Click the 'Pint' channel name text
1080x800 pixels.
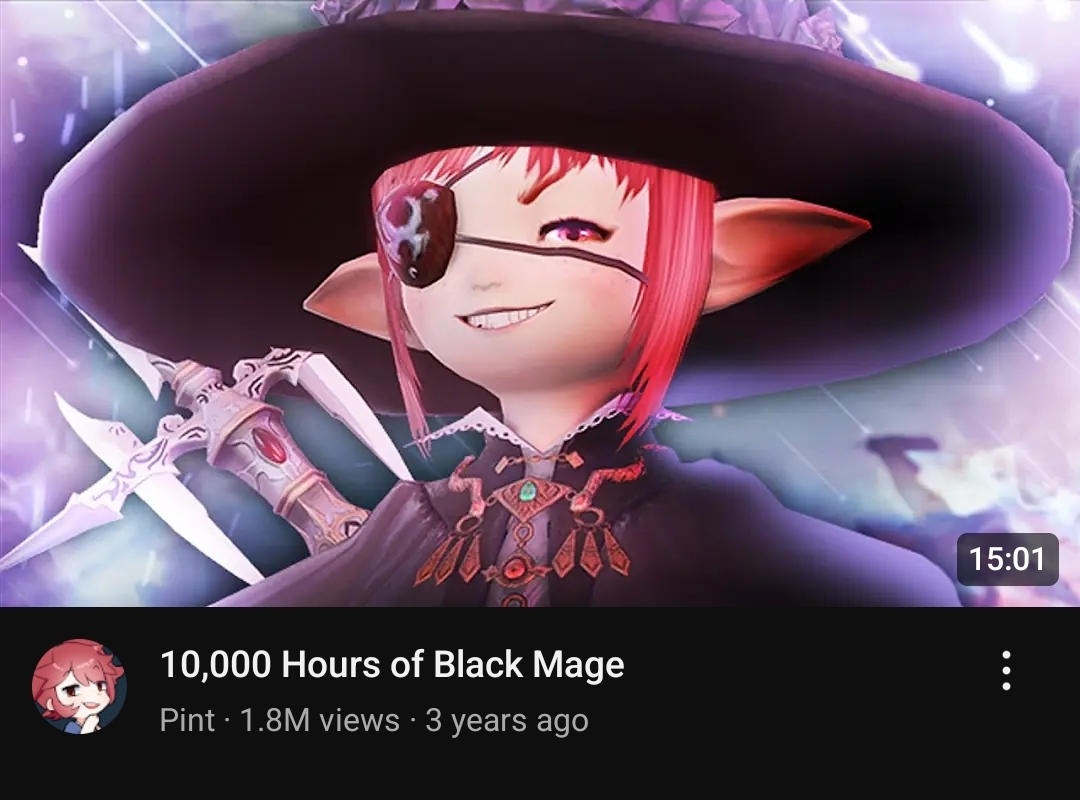tap(187, 720)
